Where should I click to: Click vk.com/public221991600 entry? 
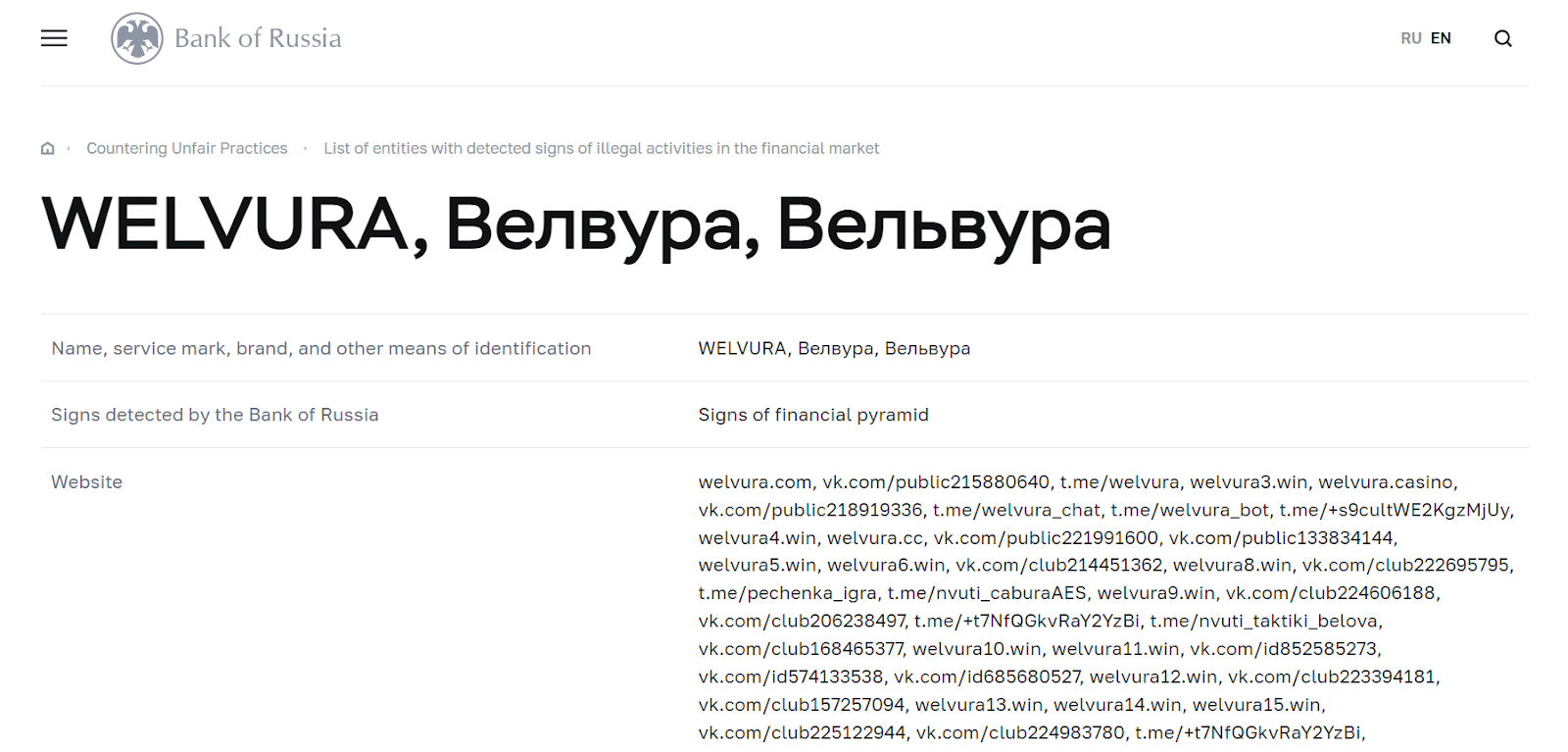(x=1046, y=537)
